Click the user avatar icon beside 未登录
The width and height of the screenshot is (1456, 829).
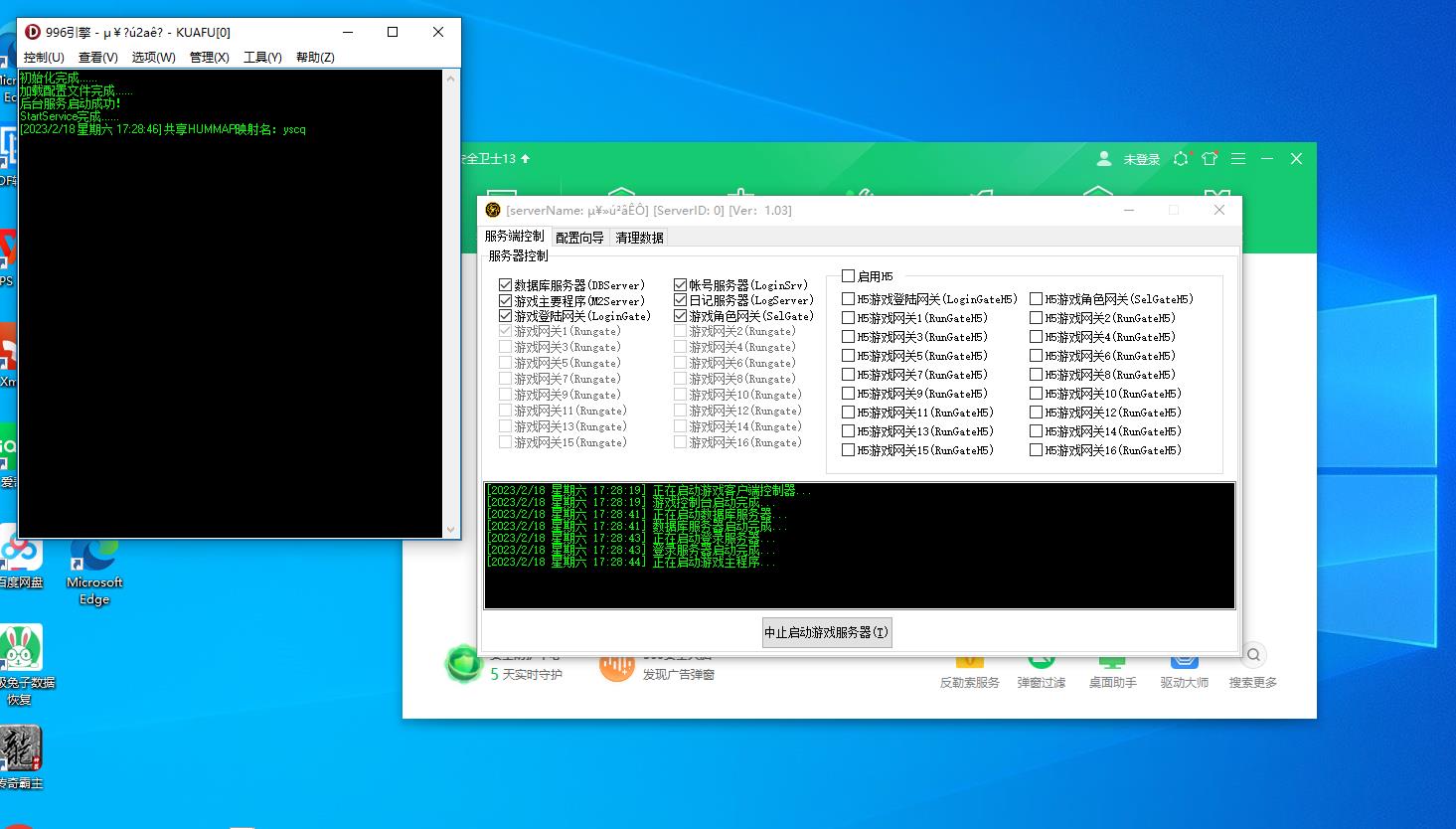pyautogui.click(x=1104, y=159)
